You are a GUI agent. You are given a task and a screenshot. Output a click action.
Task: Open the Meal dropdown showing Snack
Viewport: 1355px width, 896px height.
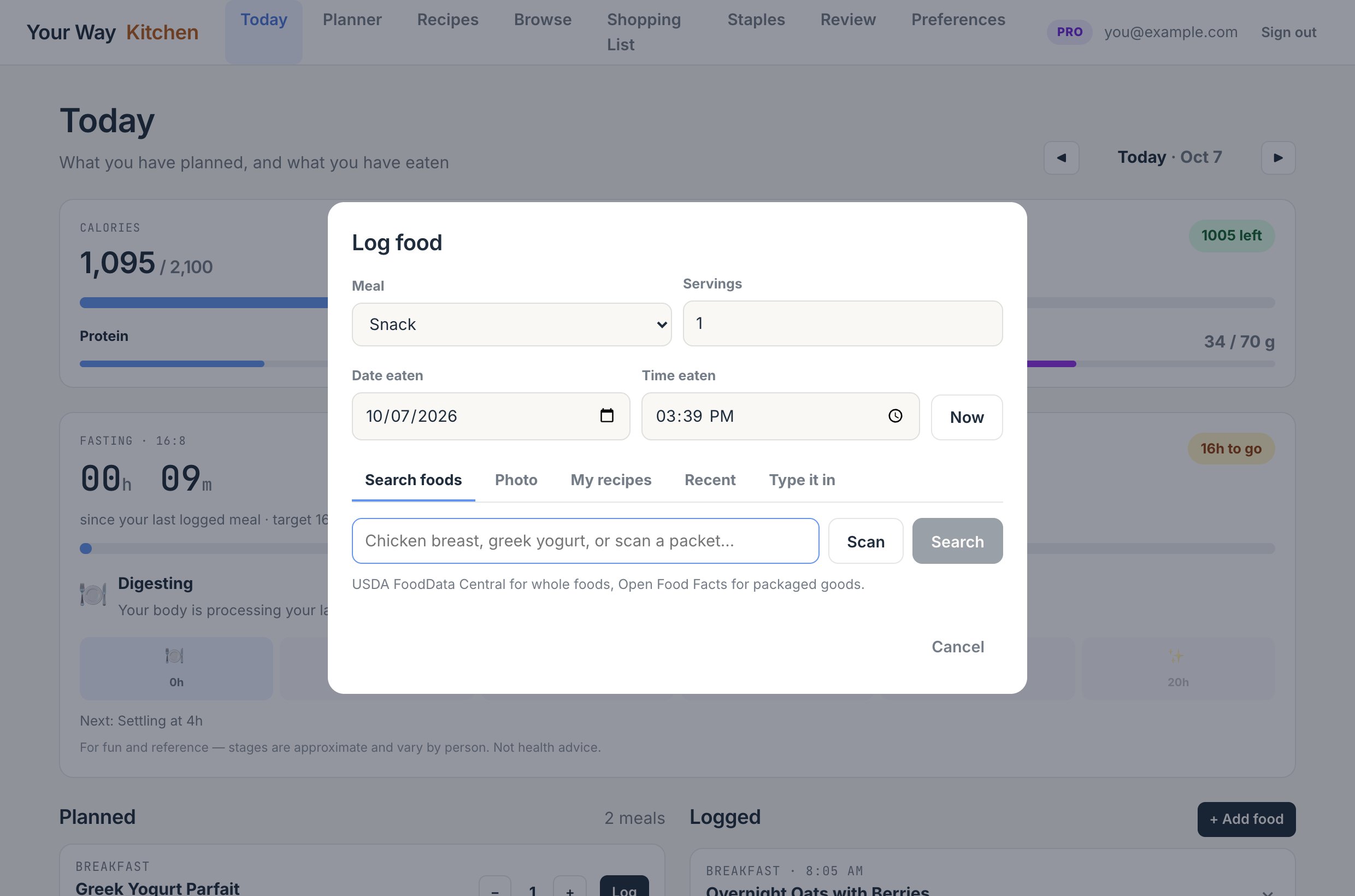click(511, 325)
